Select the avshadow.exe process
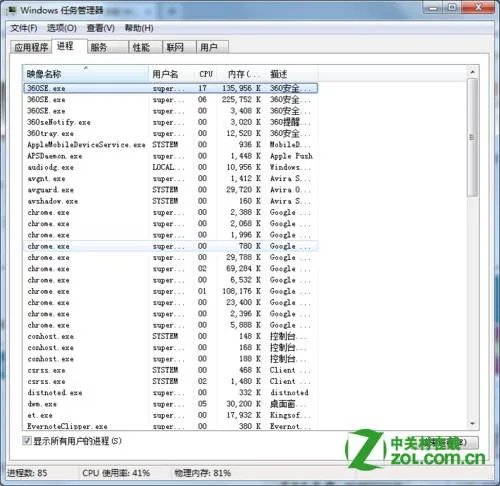This screenshot has height=486, width=500. [171, 201]
